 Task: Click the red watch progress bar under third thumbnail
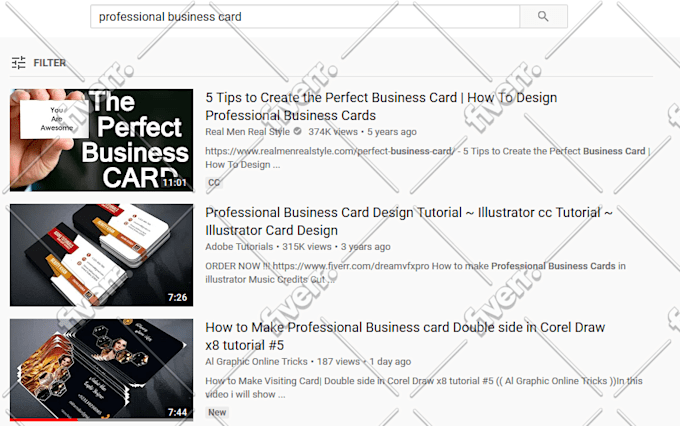(44, 420)
